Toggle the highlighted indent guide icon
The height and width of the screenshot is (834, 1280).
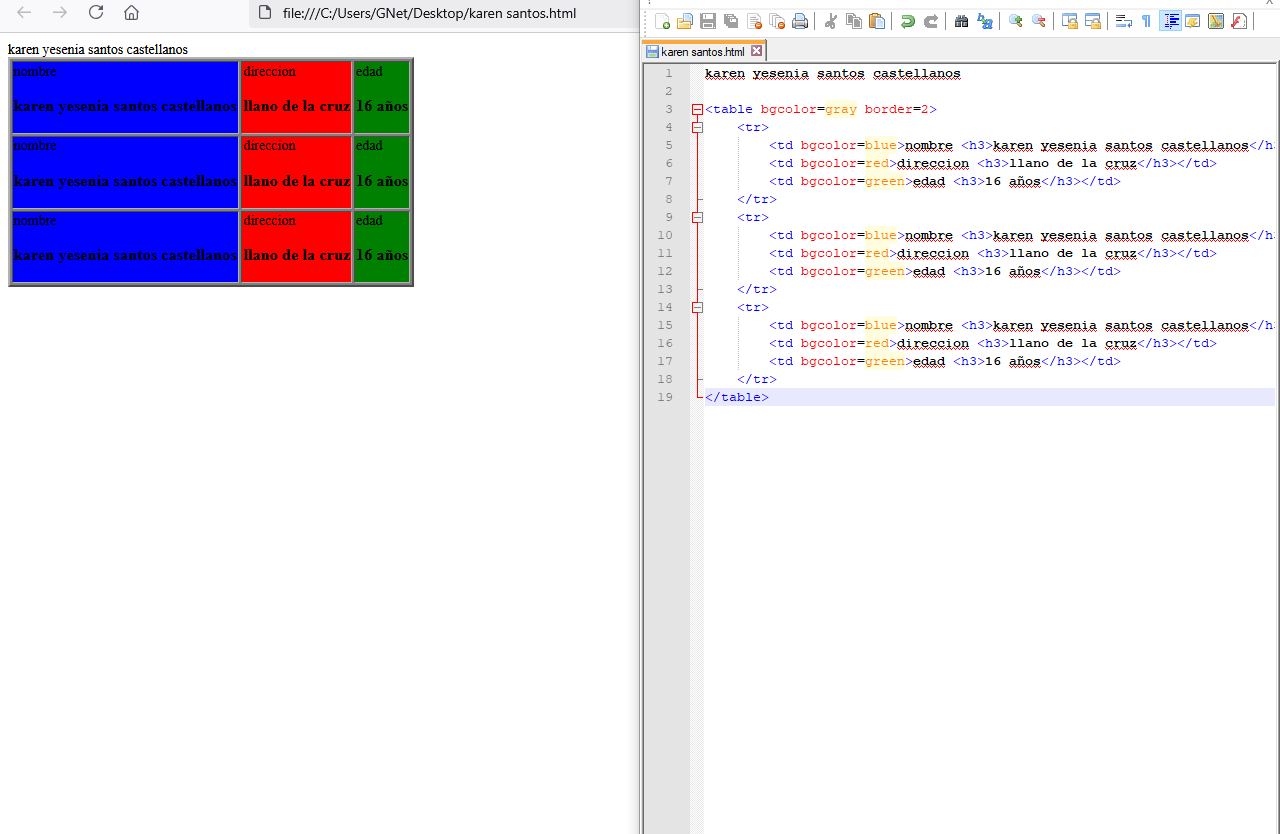tap(1170, 21)
